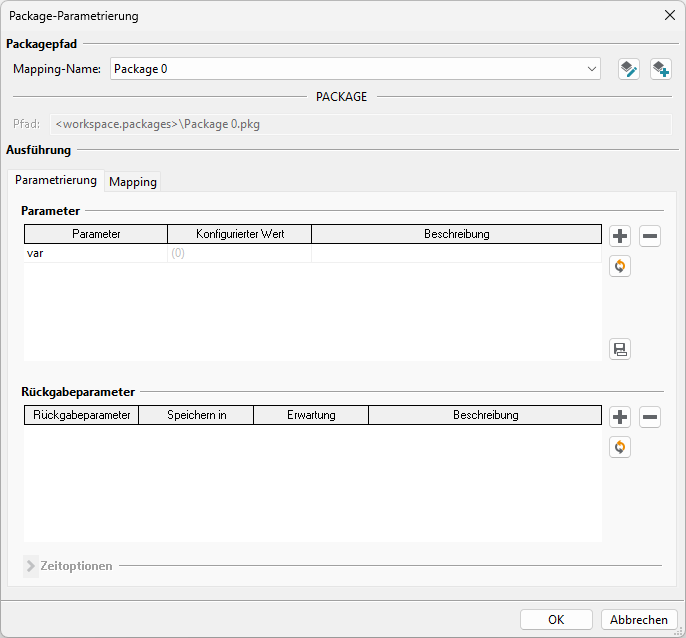The image size is (686, 638).
Task: Click the Abbrechen button
Action: (x=639, y=620)
